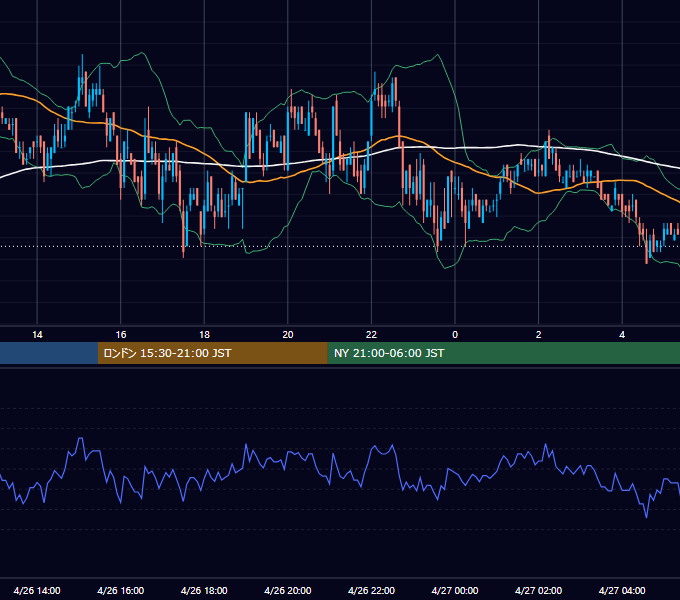Click the hour label 0 on the price chart axis
This screenshot has width=680, height=600.
(x=455, y=335)
